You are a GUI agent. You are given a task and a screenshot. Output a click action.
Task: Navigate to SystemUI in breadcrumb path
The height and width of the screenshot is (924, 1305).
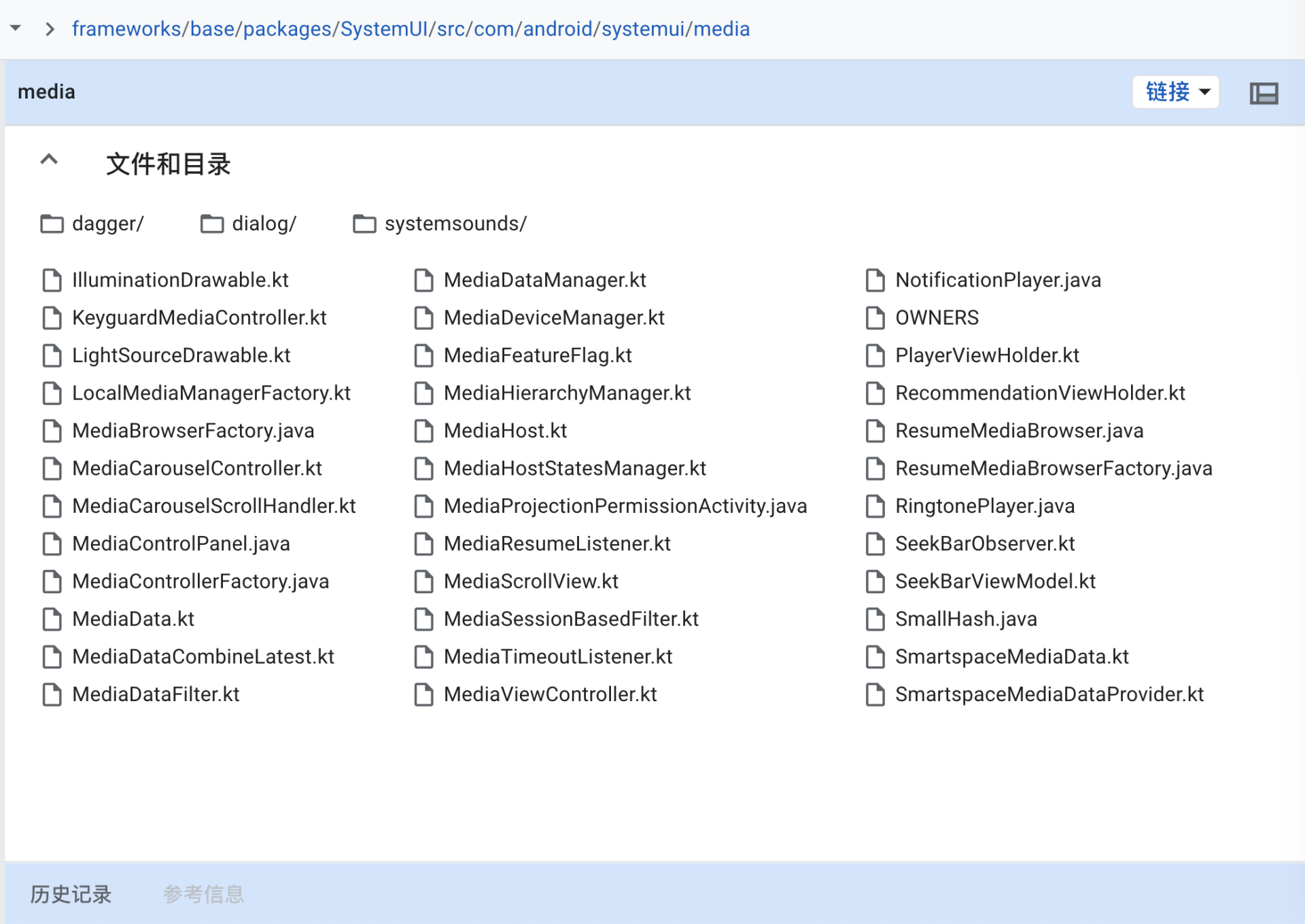point(383,29)
